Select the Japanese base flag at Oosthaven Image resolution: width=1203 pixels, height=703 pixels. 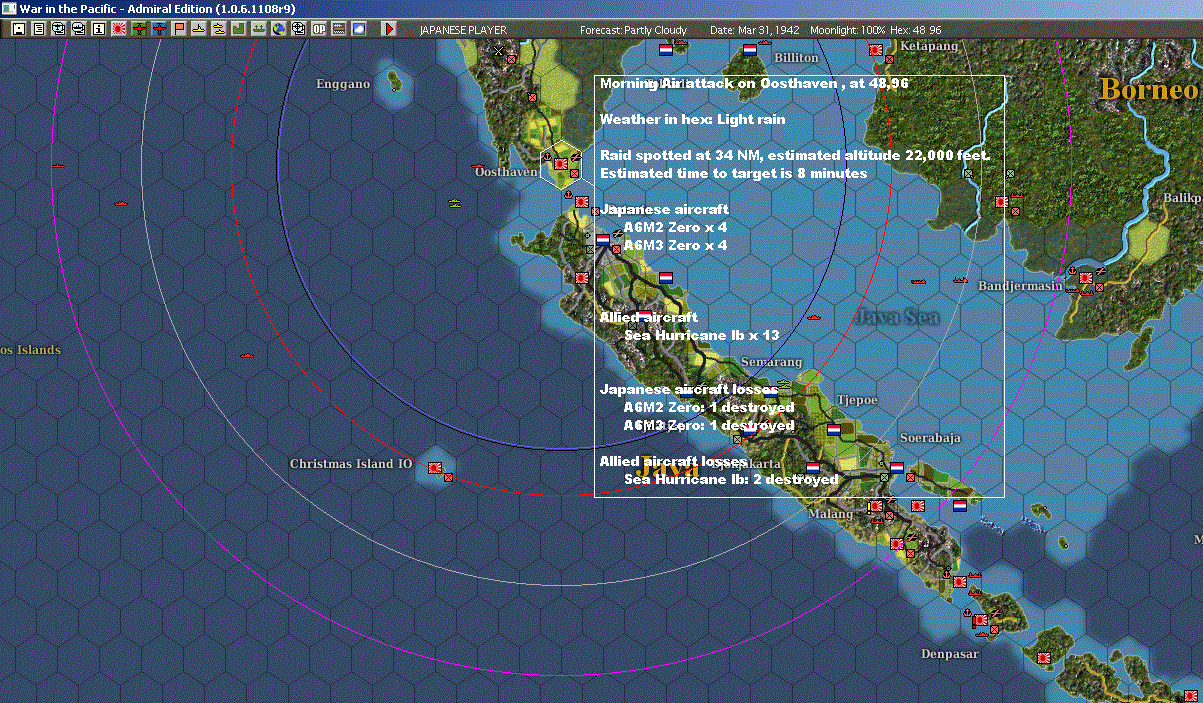click(561, 162)
